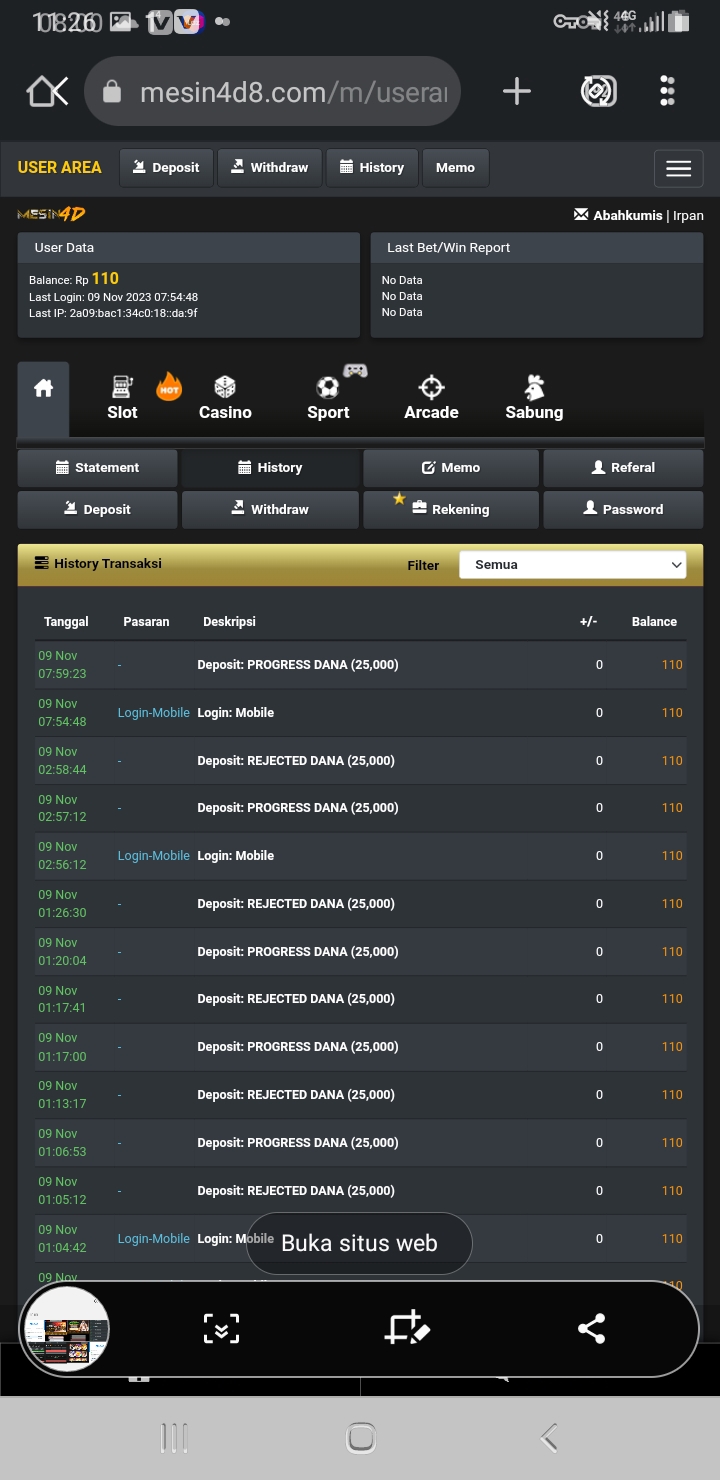This screenshot has width=720, height=1480.
Task: Tap the screenshot preview thumbnail
Action: (66, 1329)
